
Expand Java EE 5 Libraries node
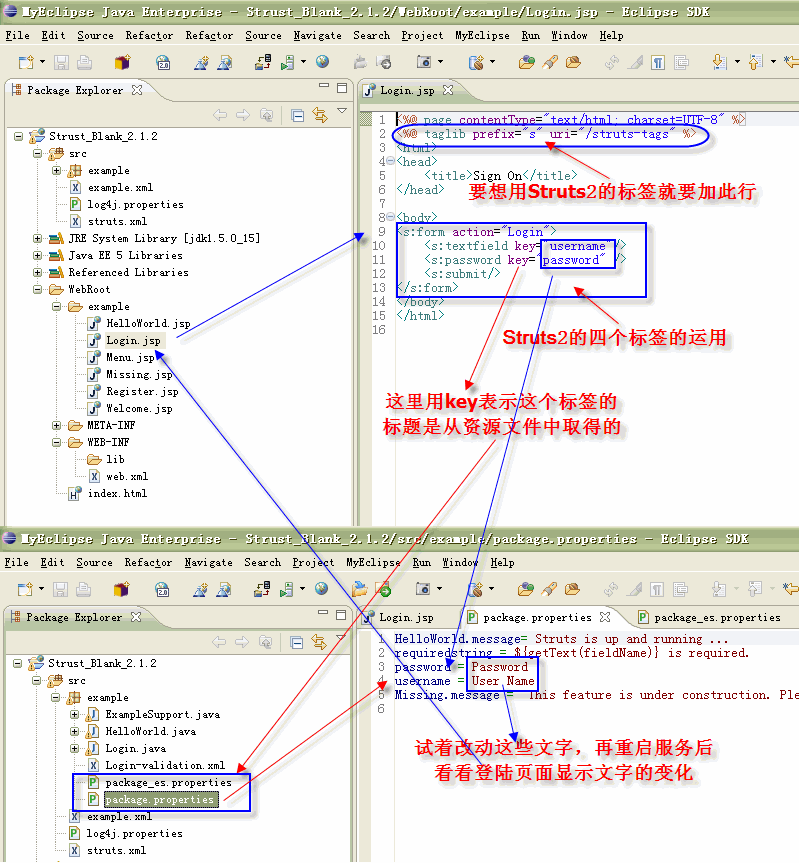(37, 255)
